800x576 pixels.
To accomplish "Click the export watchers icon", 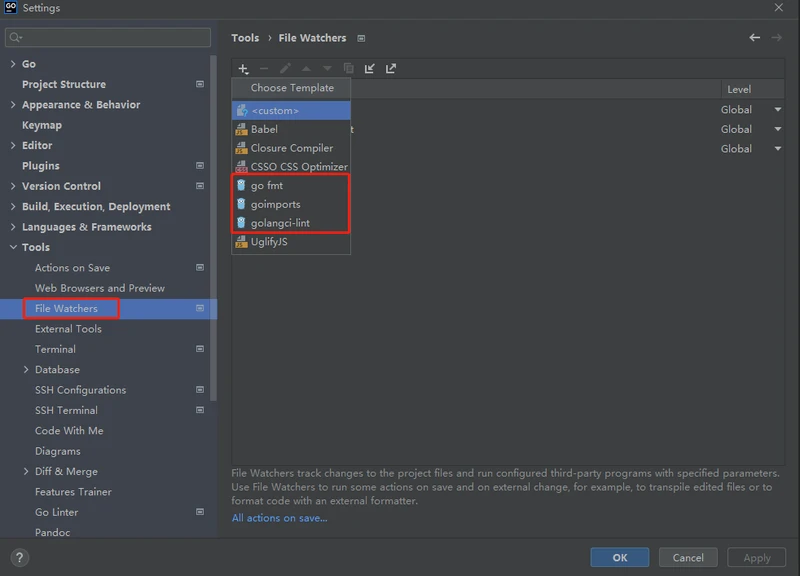I will [391, 68].
